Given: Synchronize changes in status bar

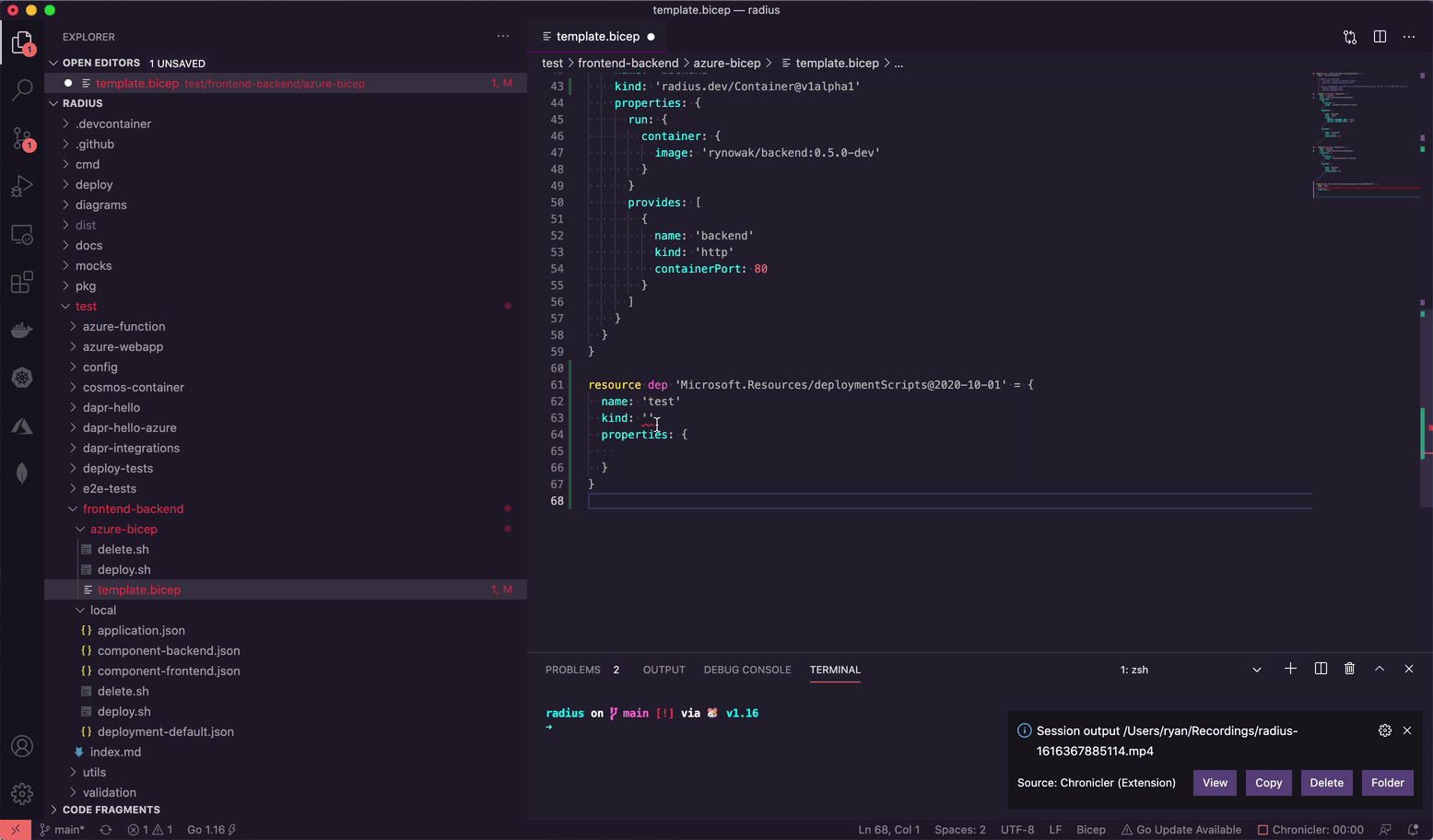Looking at the screenshot, I should point(106,830).
